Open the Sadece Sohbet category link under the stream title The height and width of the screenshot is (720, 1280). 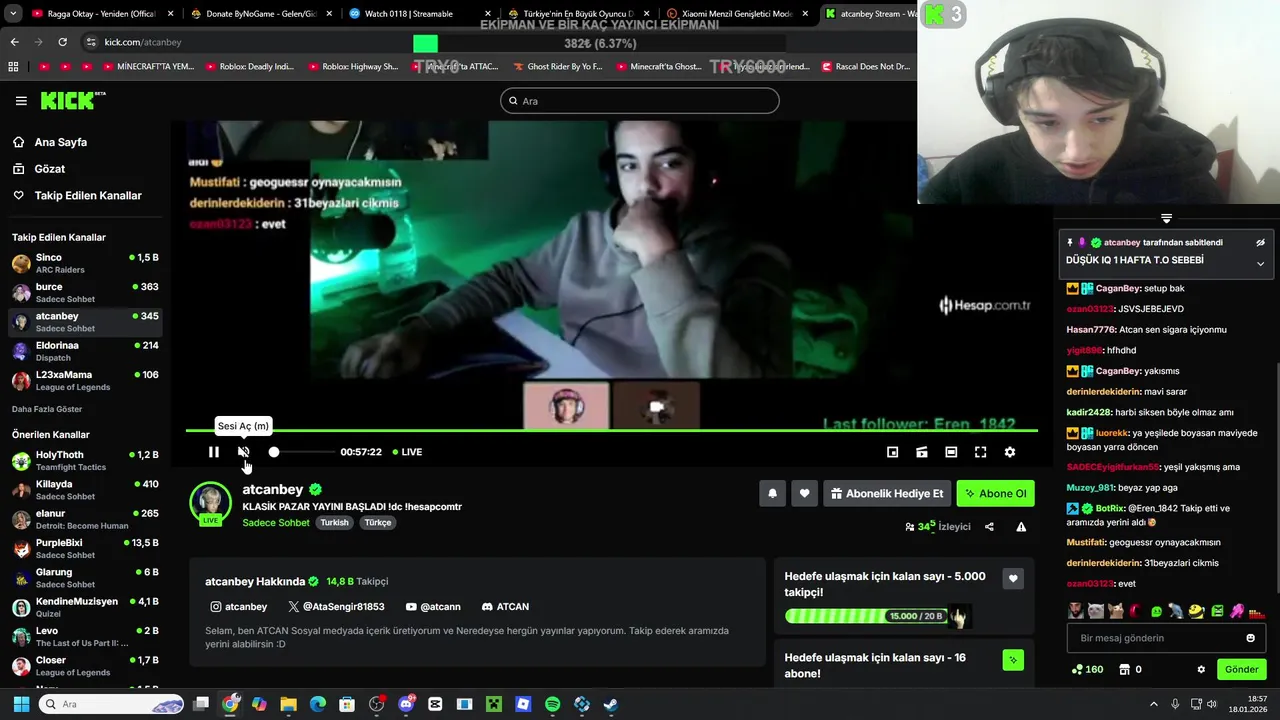pos(276,523)
